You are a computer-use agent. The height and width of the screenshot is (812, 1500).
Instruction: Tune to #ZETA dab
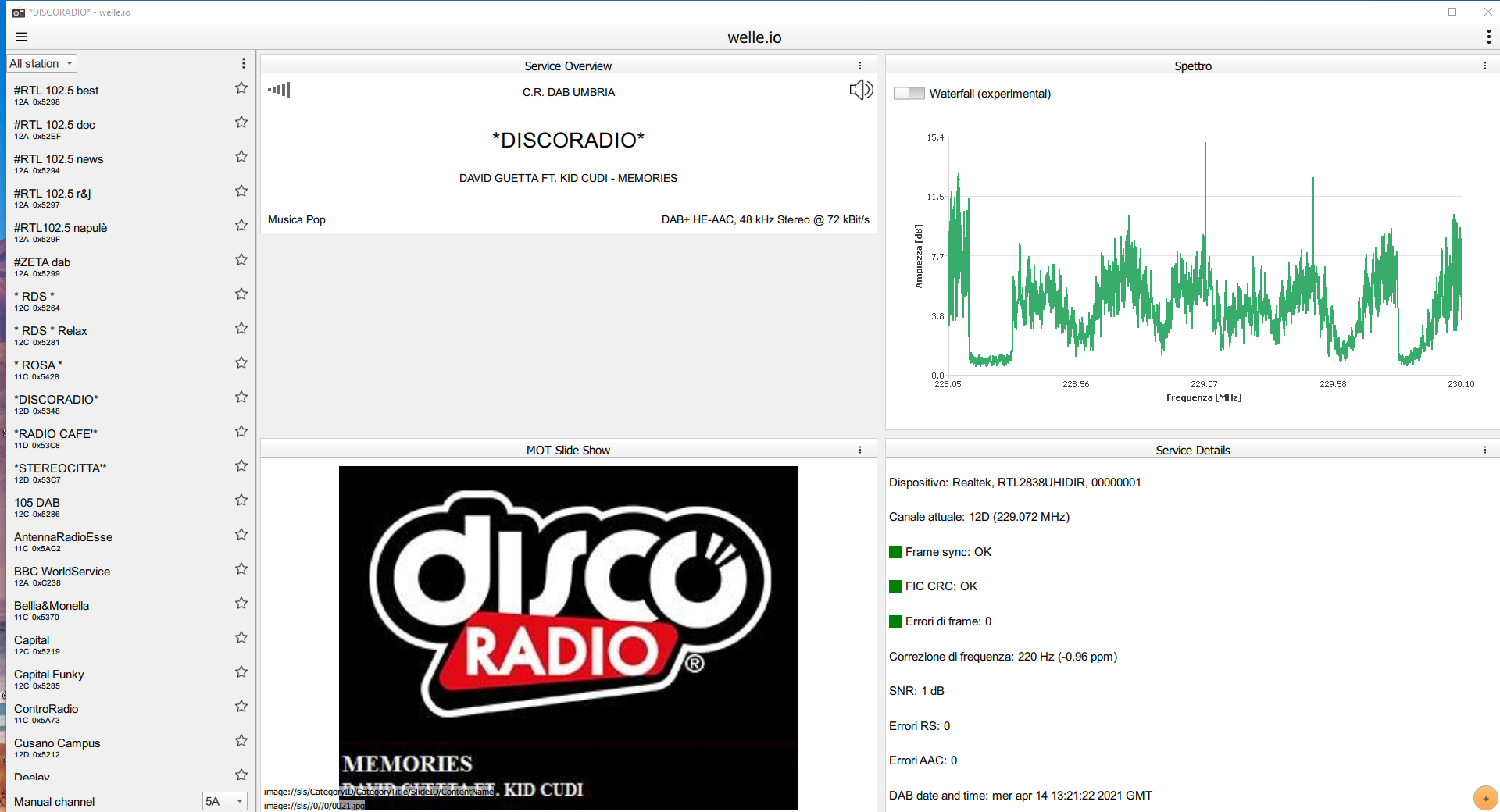[x=117, y=266]
